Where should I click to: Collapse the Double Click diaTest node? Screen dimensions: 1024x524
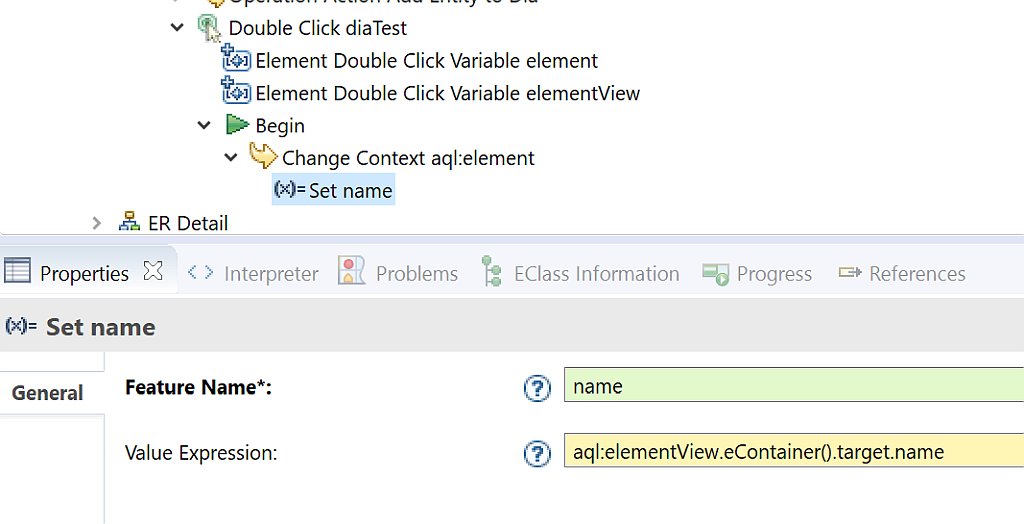coord(177,27)
